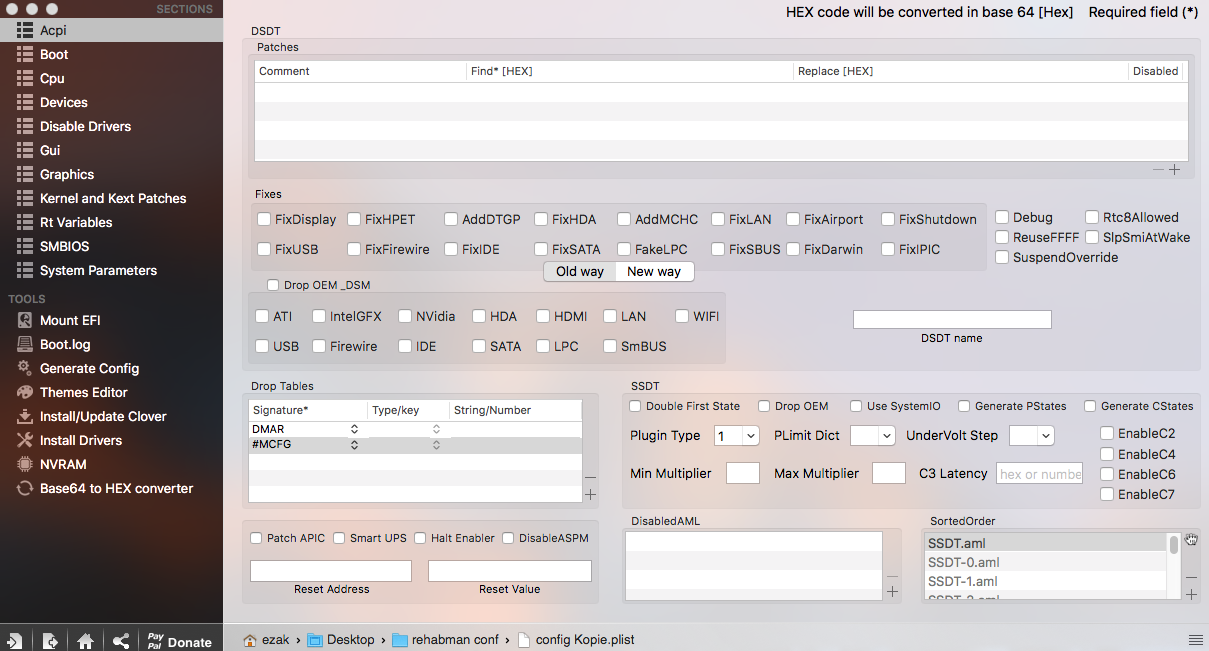Click the rehabman conf folder in path

click(445, 640)
